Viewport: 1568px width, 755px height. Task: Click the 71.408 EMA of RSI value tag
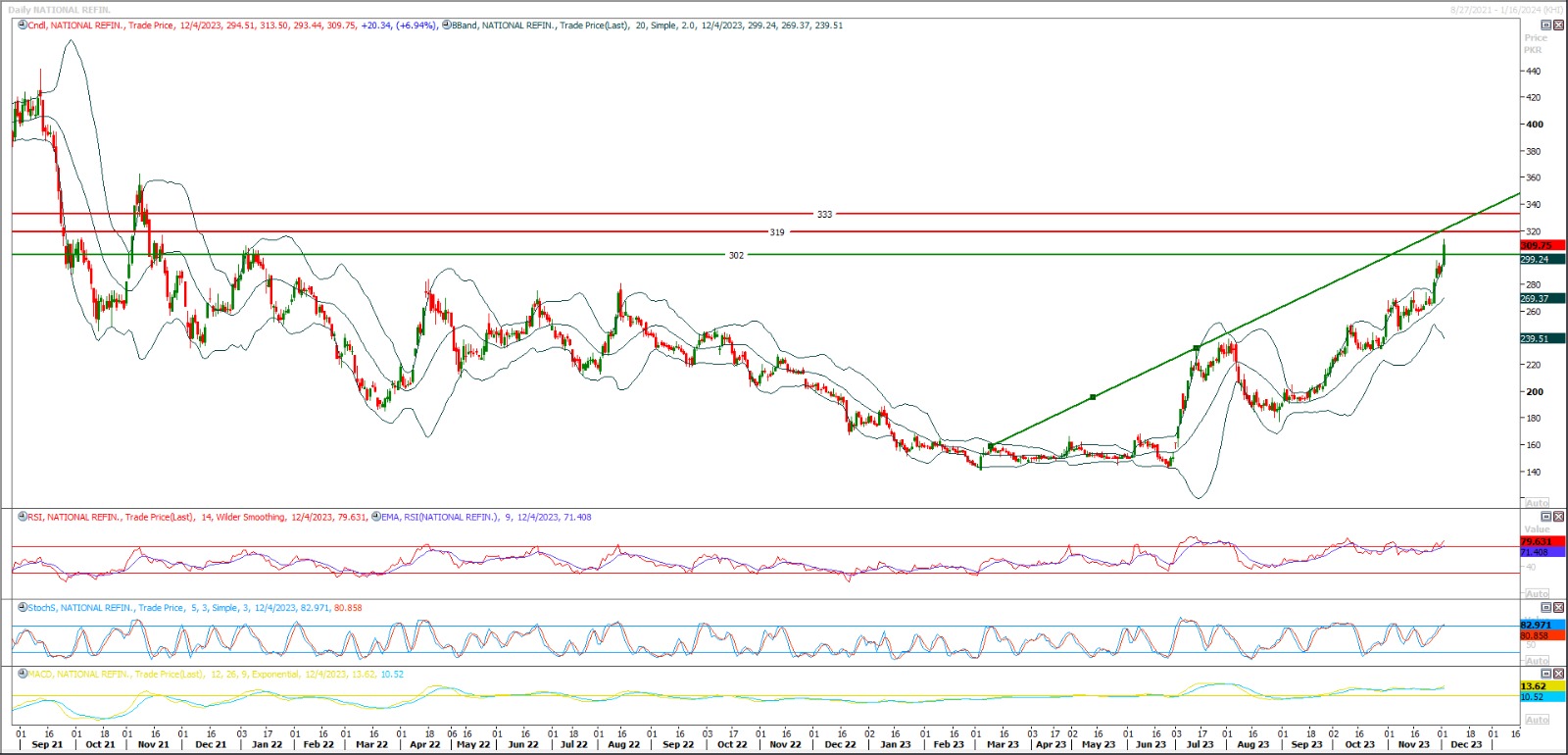point(1542,552)
